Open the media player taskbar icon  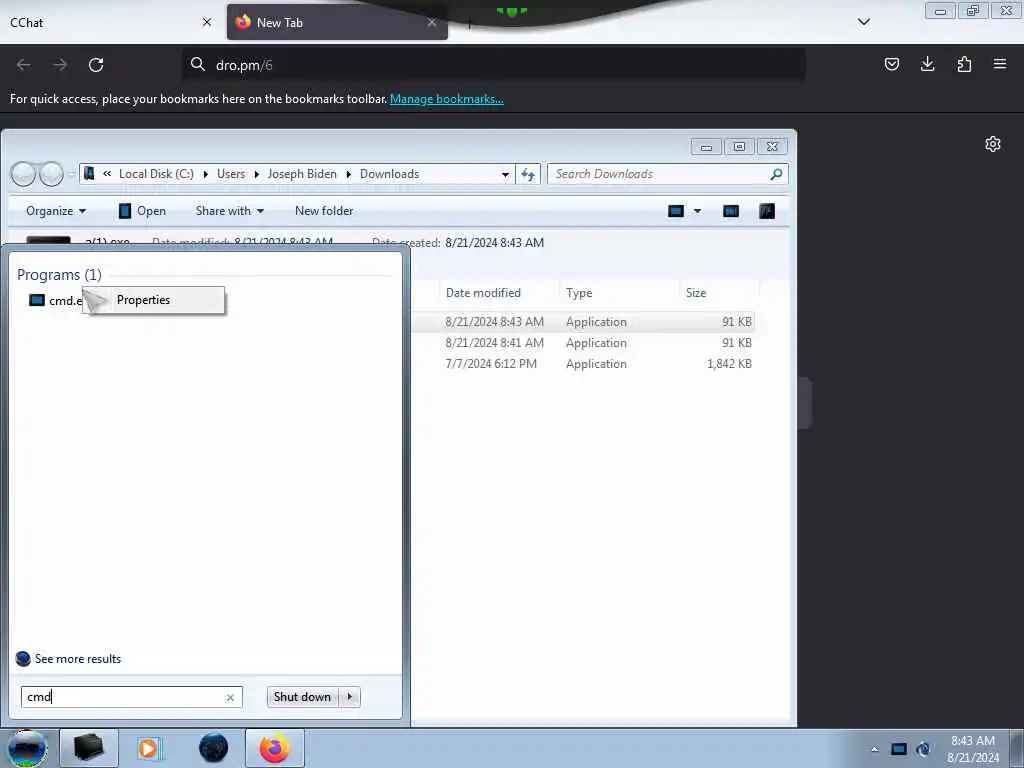[150, 748]
